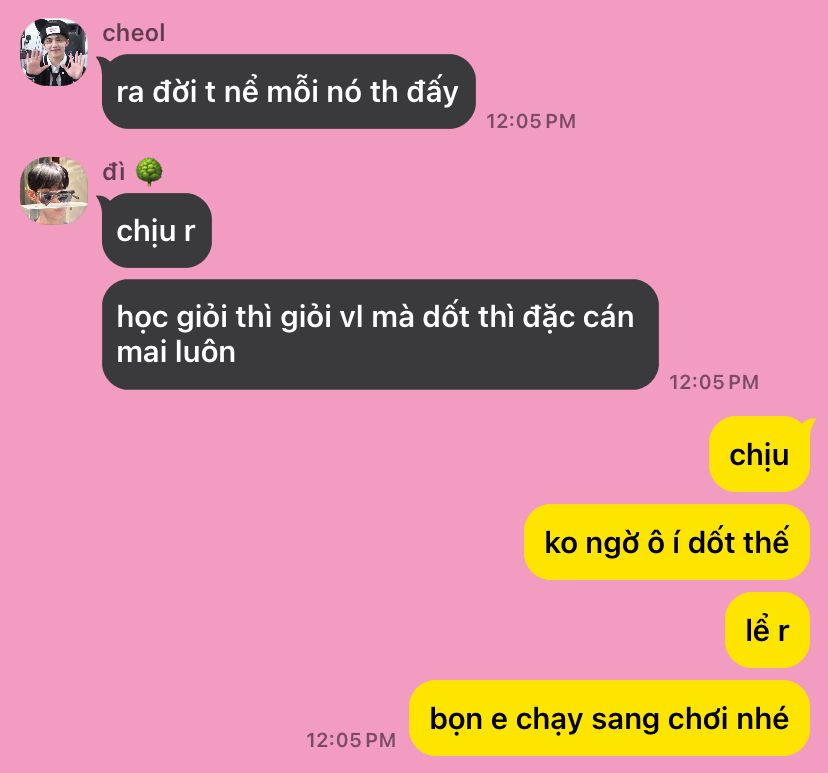
Task: Select message 'học giỏi thì giỏi vl'
Action: tap(380, 334)
